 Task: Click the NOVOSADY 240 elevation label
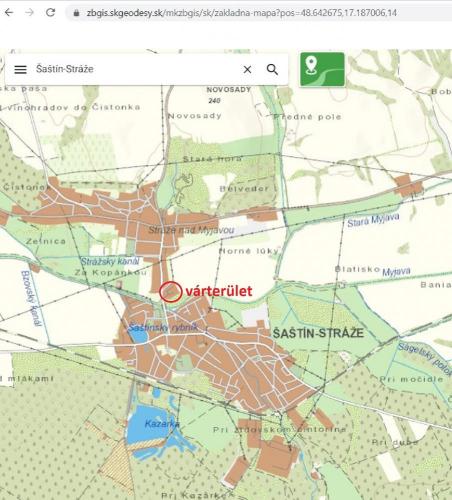coord(228,95)
